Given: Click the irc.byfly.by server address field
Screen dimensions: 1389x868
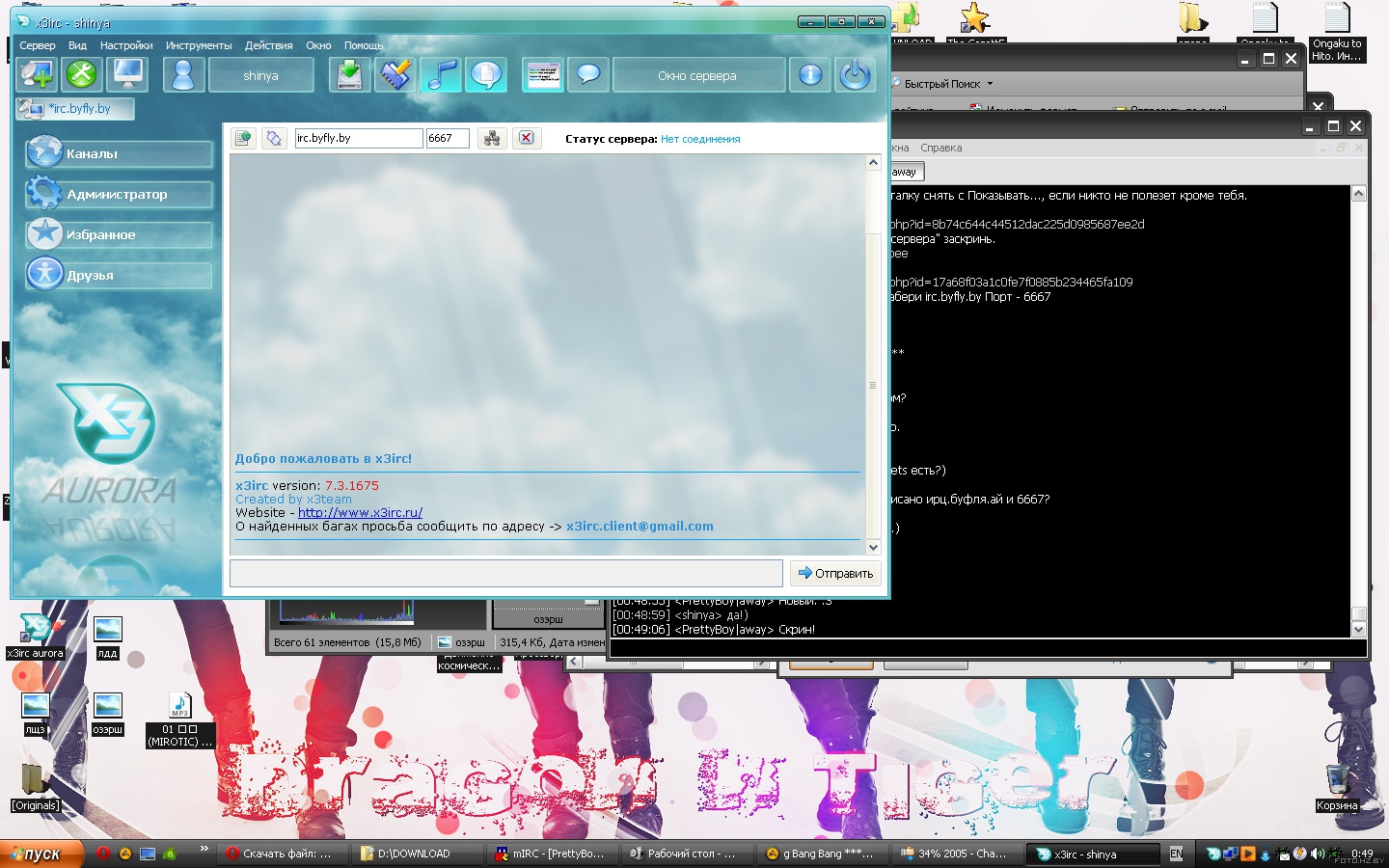Looking at the screenshot, I should pos(358,138).
